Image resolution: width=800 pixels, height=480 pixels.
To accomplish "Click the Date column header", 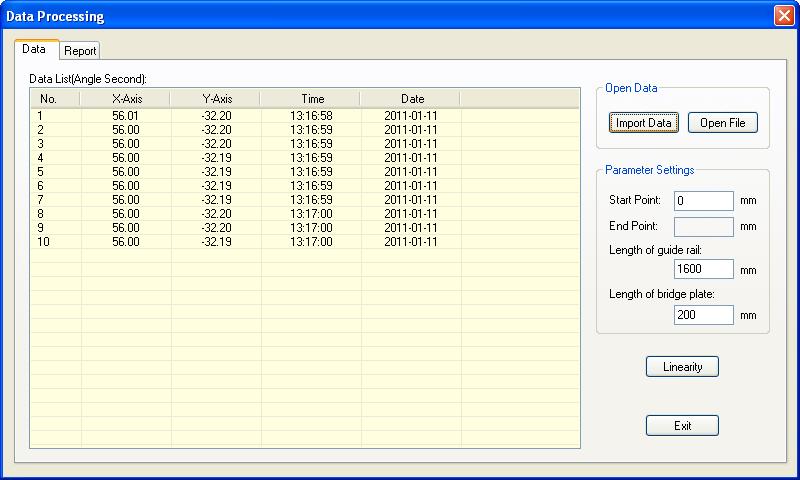I will (412, 99).
